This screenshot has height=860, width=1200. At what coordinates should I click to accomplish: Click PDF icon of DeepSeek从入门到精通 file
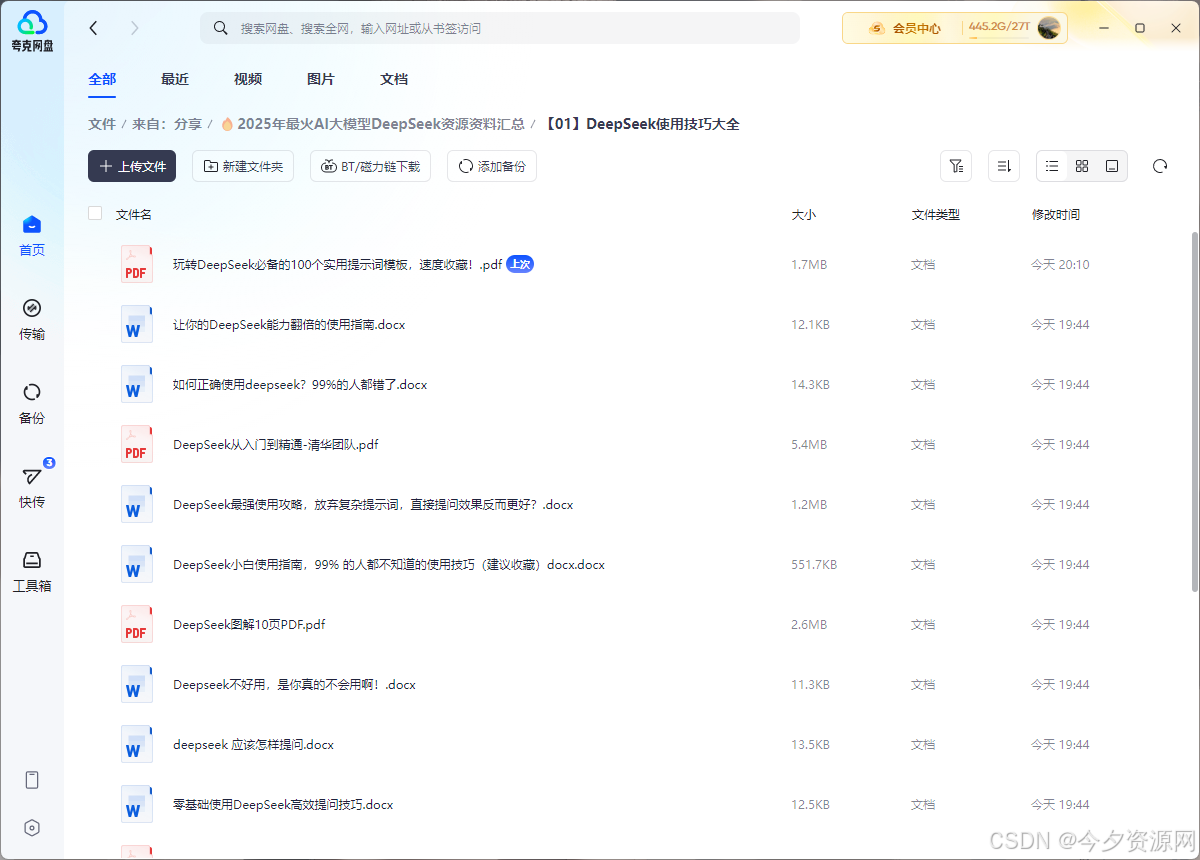coord(137,445)
